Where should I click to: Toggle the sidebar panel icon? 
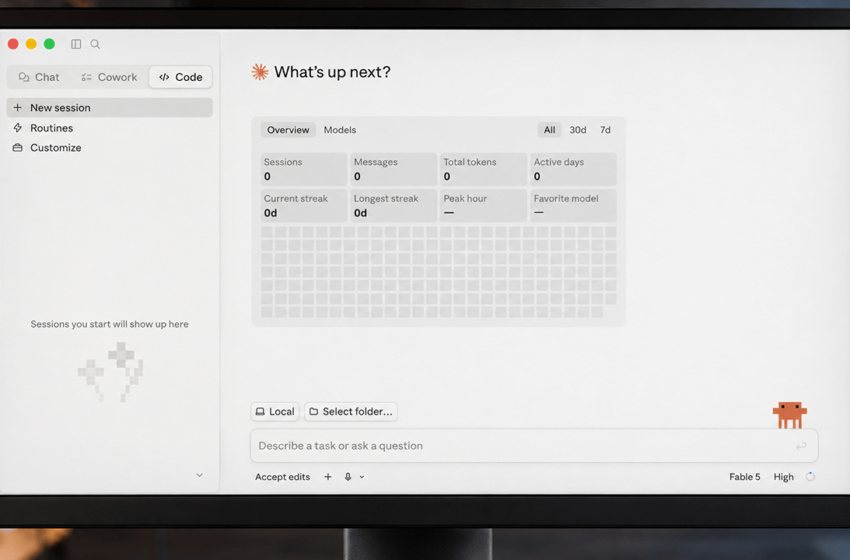point(76,44)
